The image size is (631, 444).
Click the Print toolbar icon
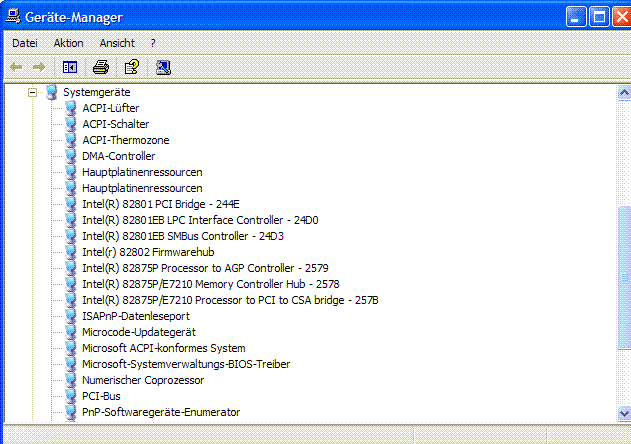[x=101, y=67]
